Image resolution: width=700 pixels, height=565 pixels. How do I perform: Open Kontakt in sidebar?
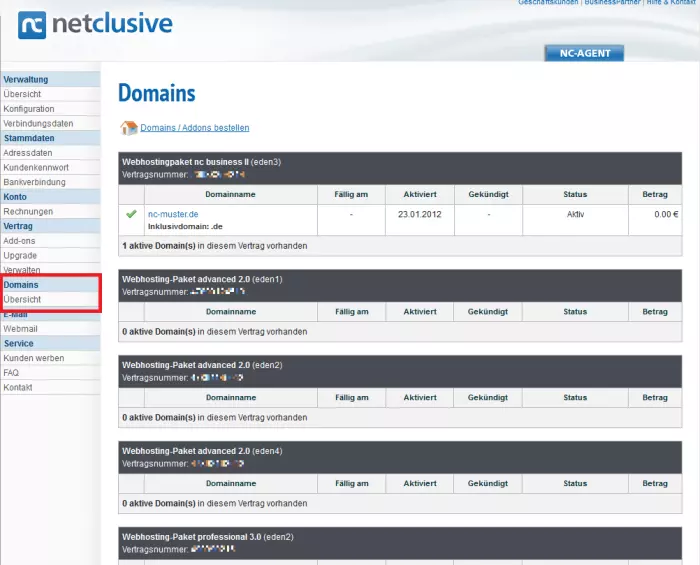pyautogui.click(x=17, y=387)
